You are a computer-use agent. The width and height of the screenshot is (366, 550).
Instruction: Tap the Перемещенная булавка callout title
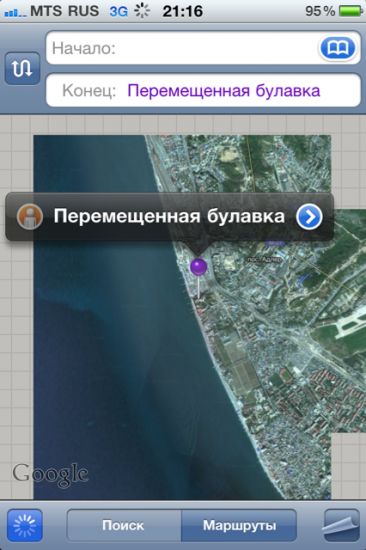169,216
